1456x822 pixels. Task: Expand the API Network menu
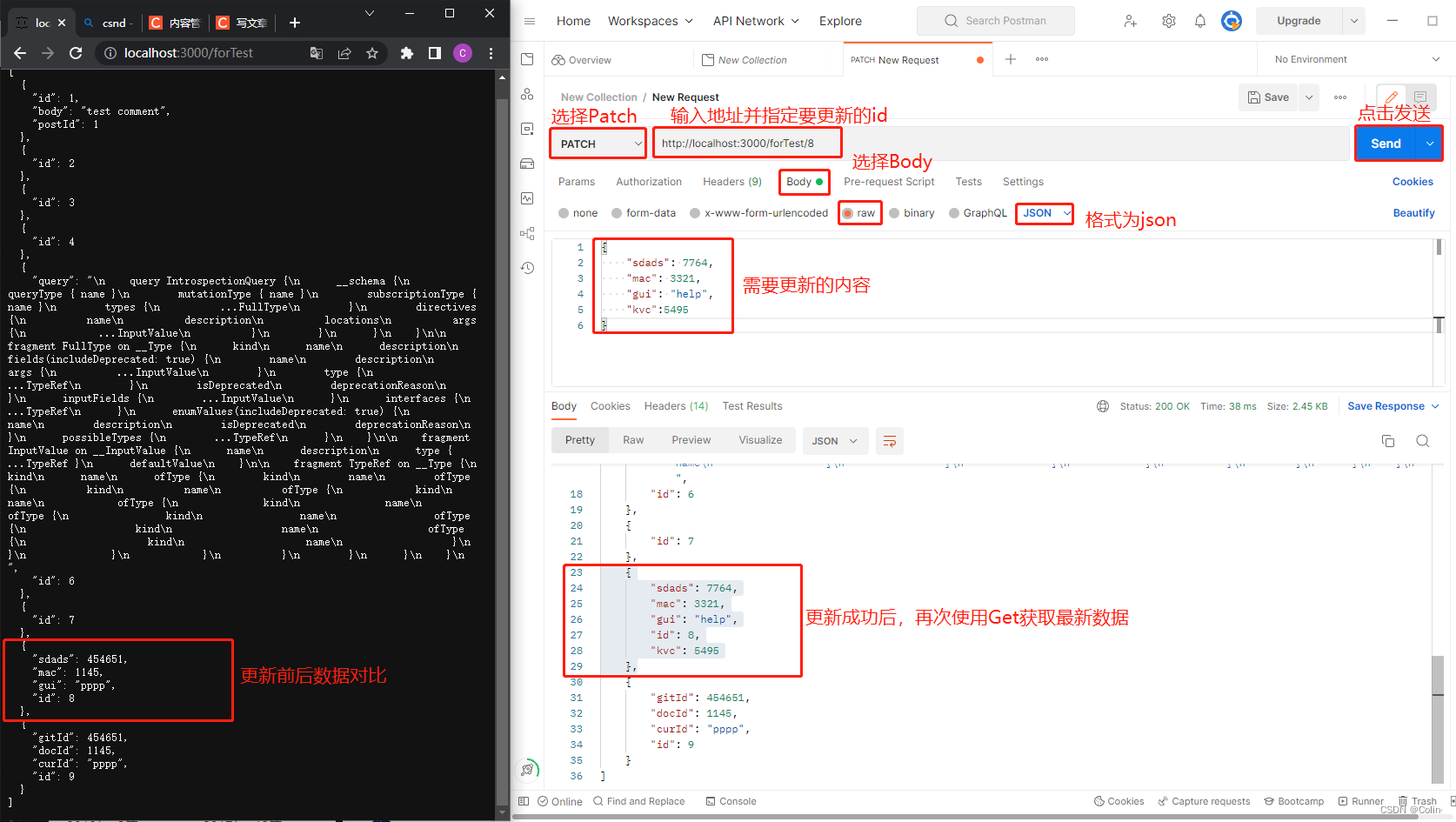756,21
